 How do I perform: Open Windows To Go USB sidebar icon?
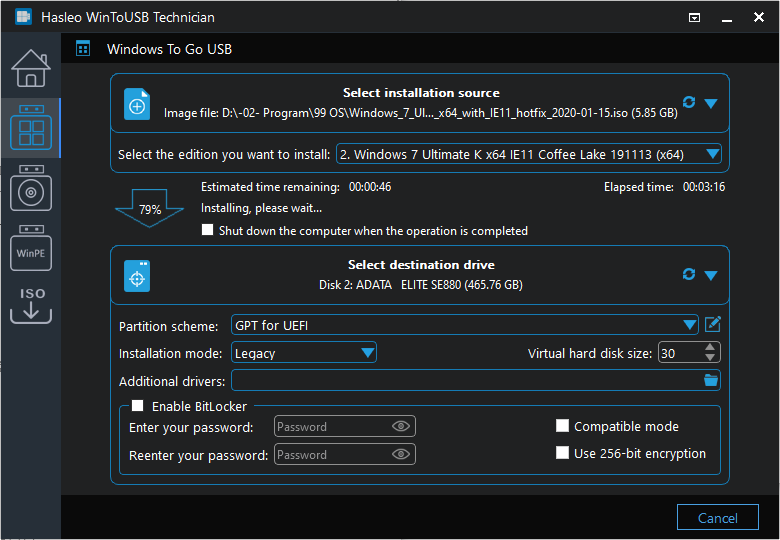tap(31, 128)
